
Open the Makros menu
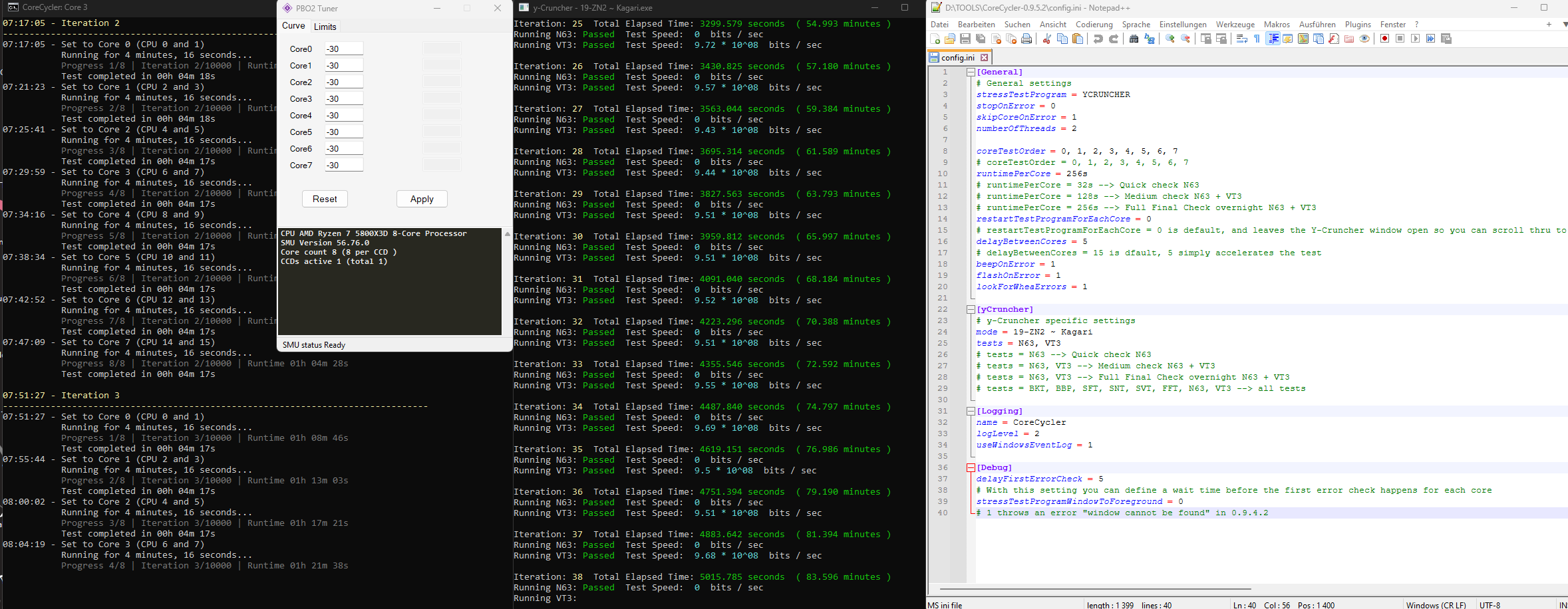(1277, 25)
